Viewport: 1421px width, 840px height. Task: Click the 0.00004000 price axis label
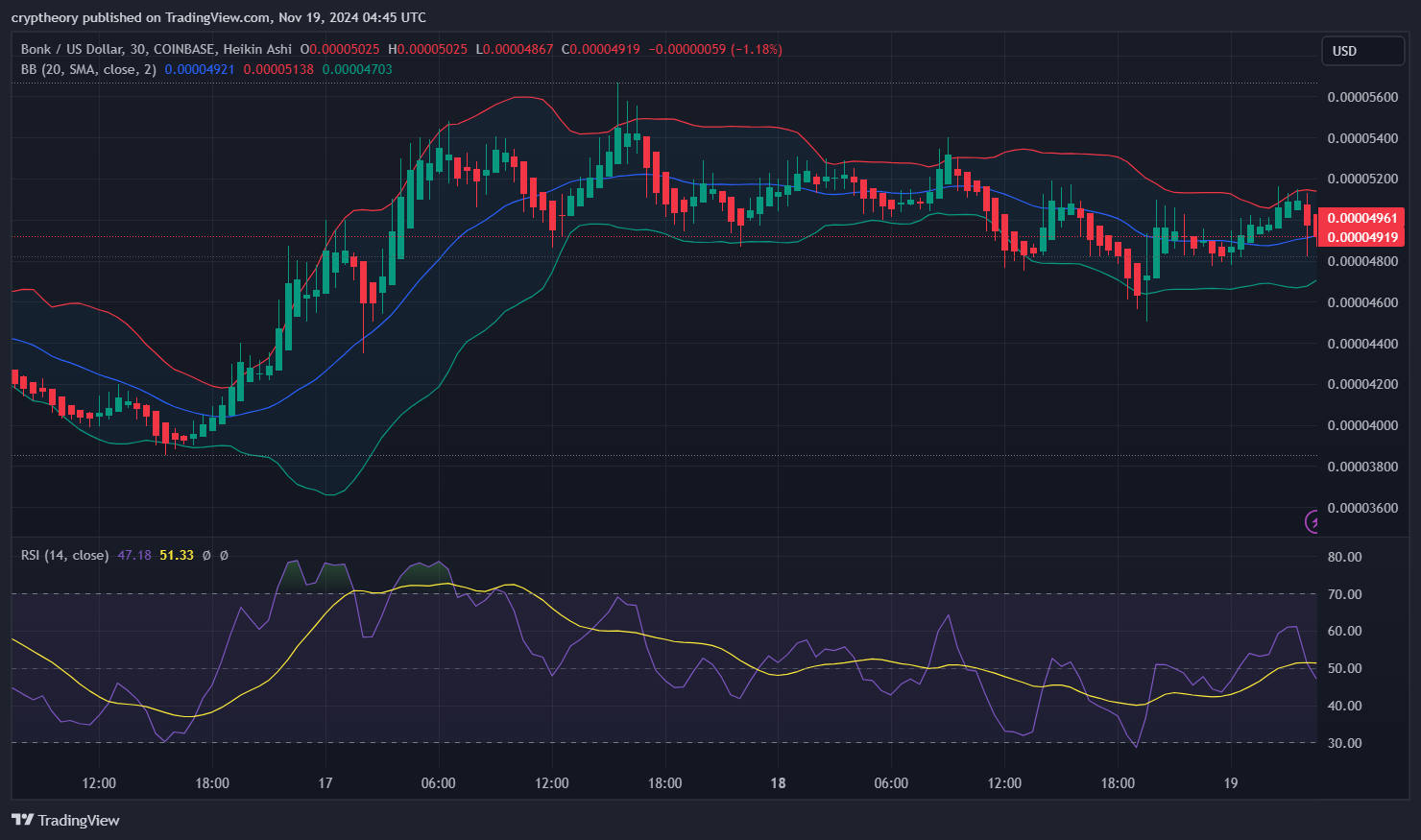(x=1362, y=425)
